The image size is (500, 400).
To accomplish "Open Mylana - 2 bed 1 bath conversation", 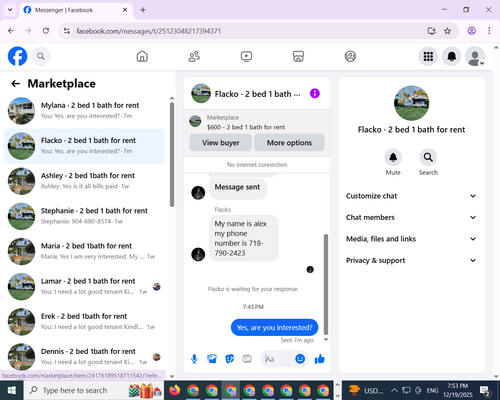I will tap(84, 111).
